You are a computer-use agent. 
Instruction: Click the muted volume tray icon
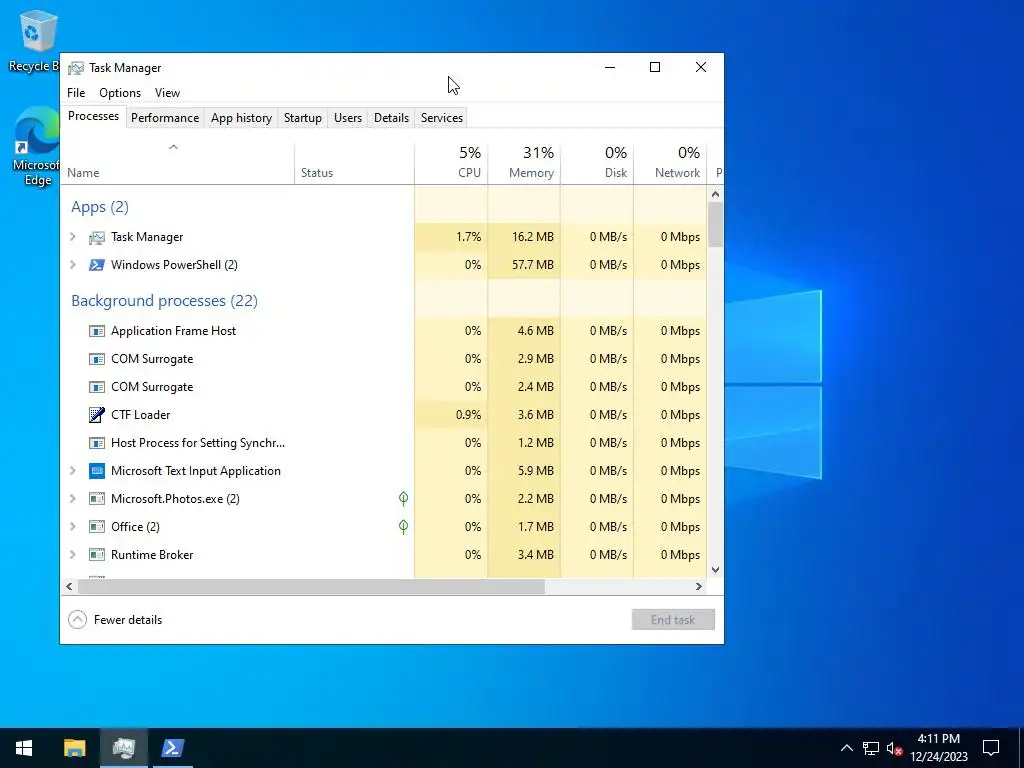tap(894, 748)
